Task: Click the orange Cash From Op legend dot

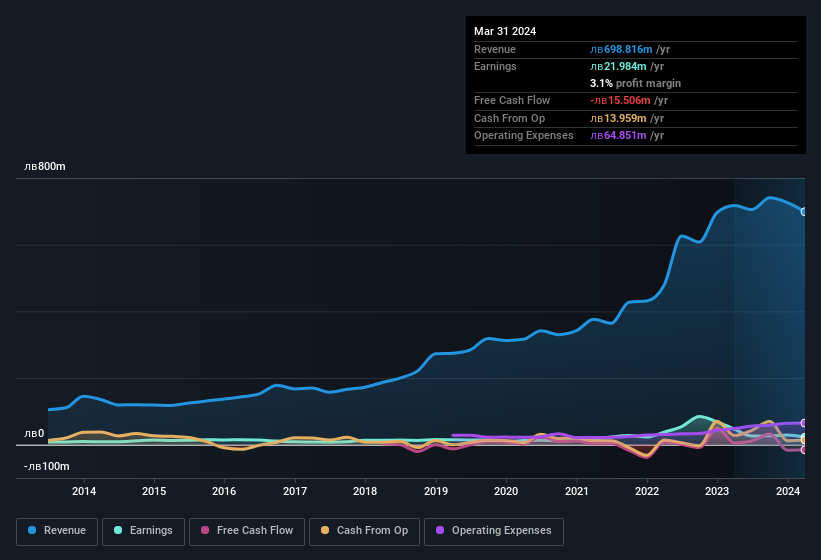Action: [326, 530]
